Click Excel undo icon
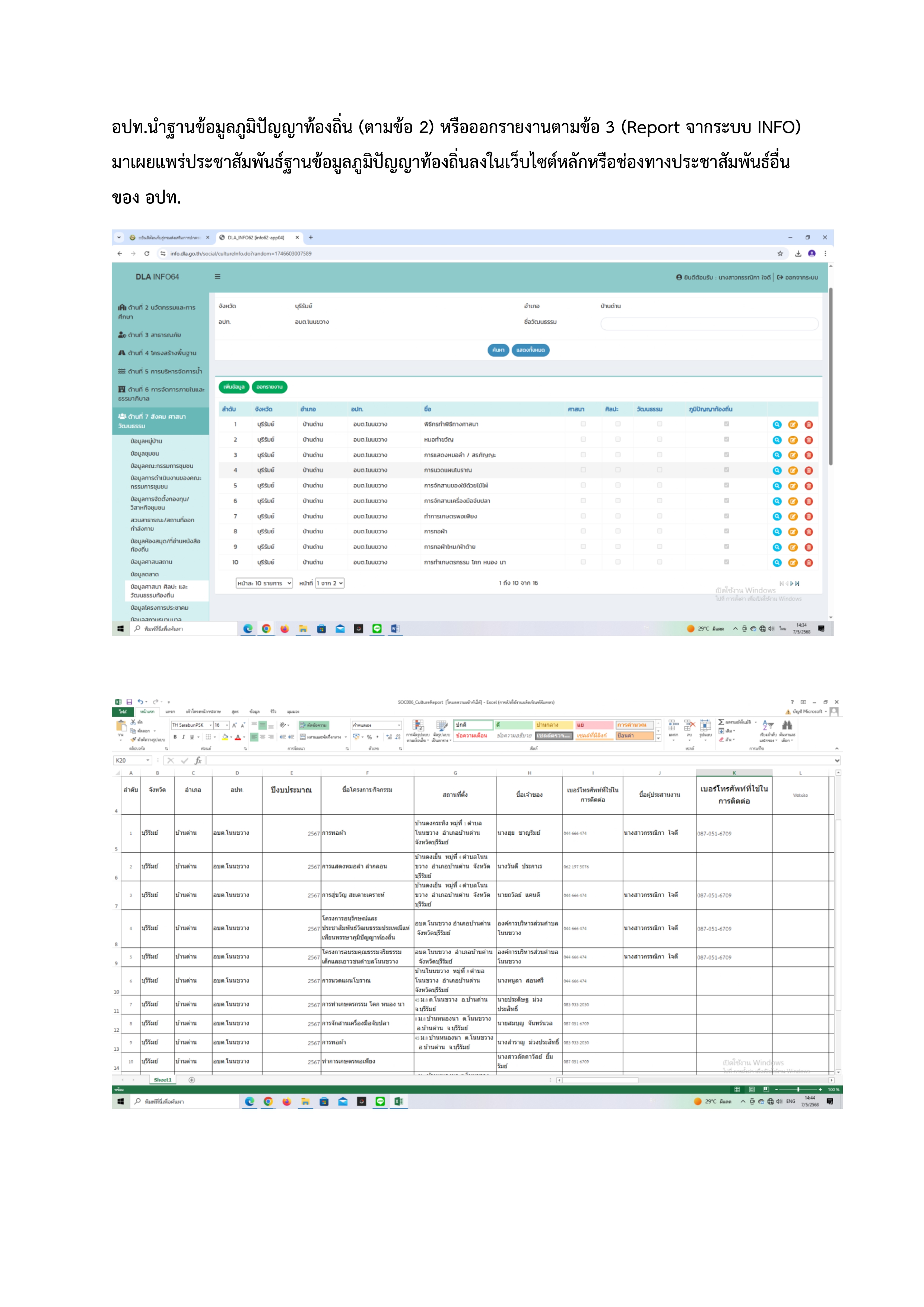 [x=140, y=702]
